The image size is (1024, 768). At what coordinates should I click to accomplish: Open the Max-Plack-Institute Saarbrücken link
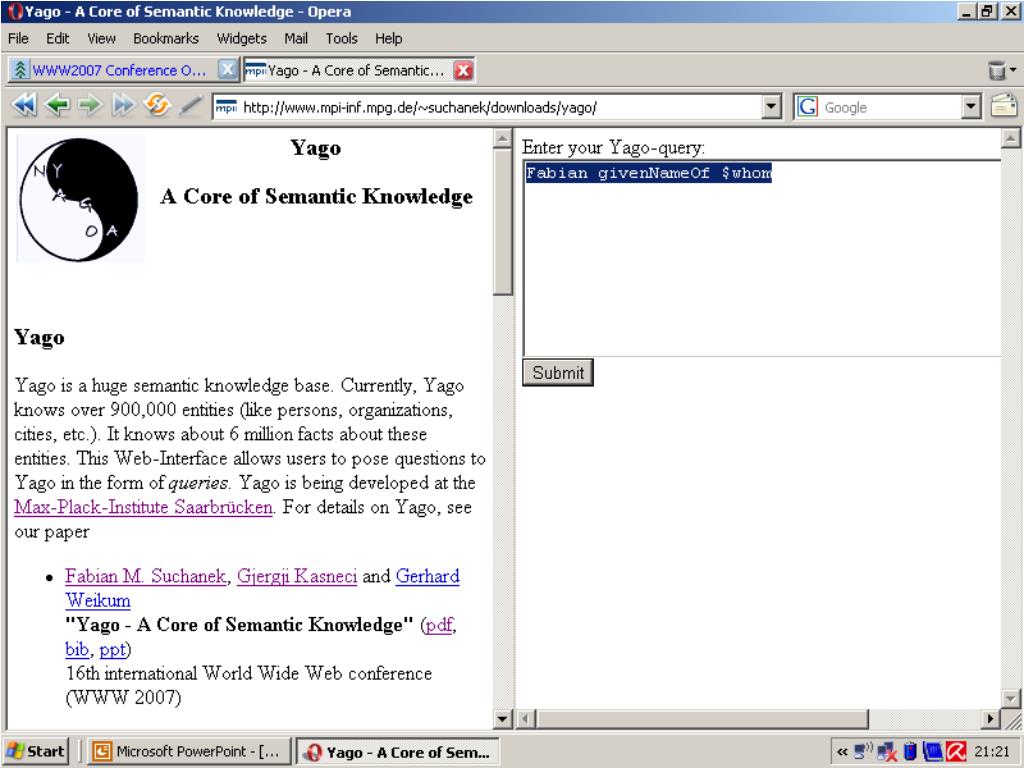(144, 507)
